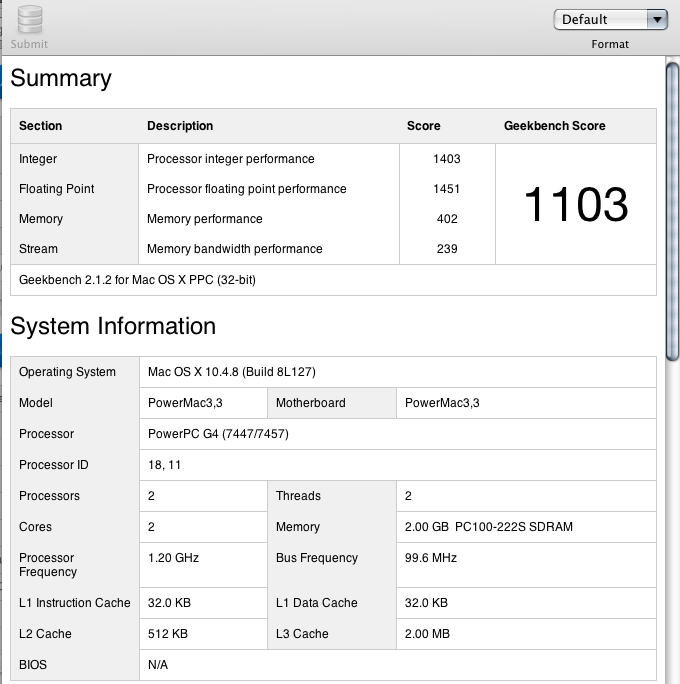Click the Cores count value 2
This screenshot has width=680, height=684.
(151, 527)
